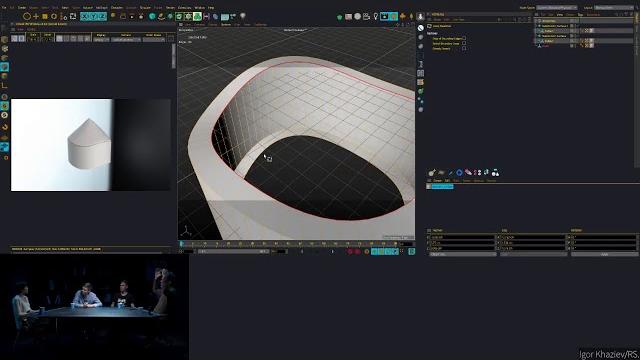Click the white nodes icon in material toolbar

pyautogui.click(x=495, y=173)
